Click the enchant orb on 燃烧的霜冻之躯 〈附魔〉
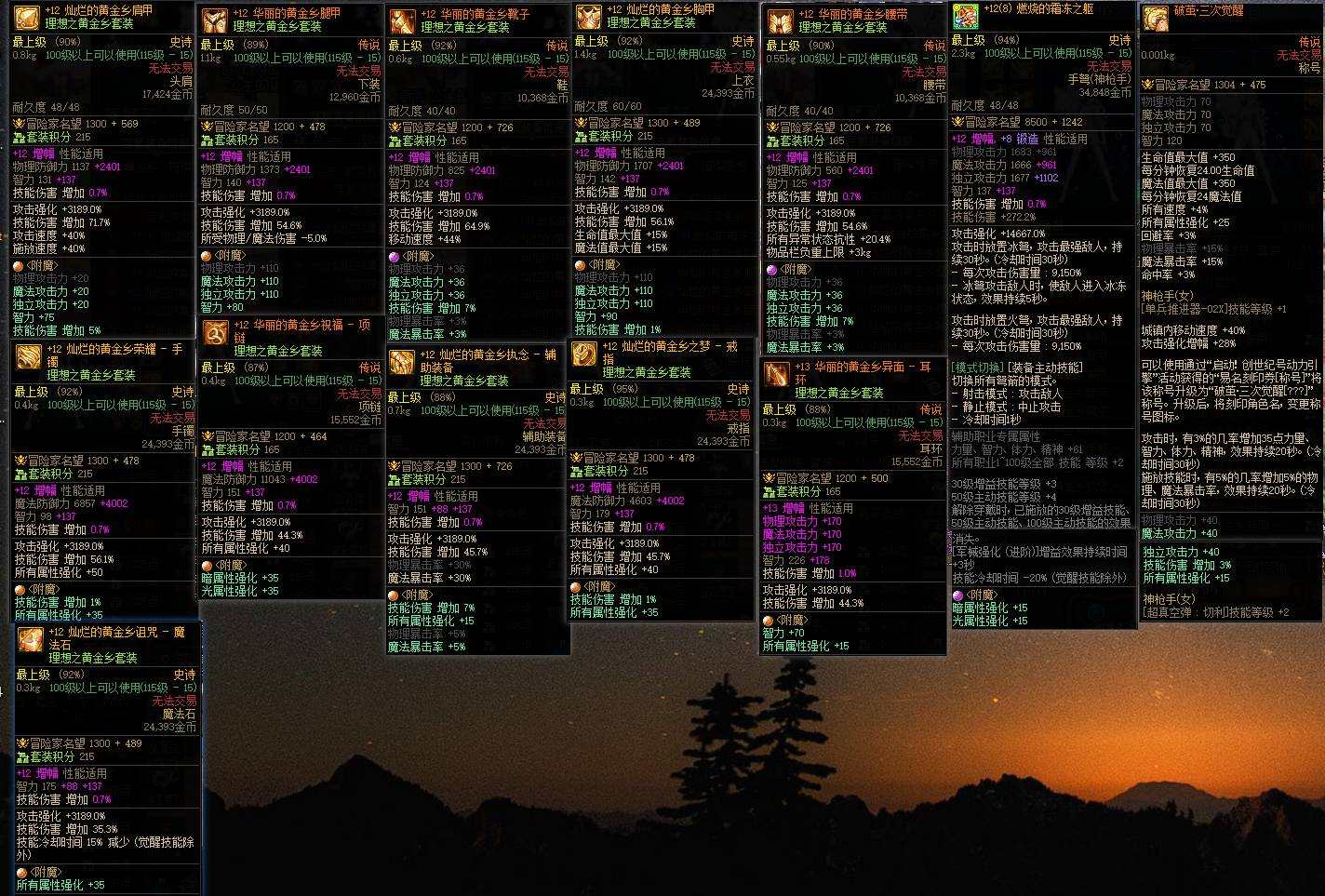This screenshot has width=1325, height=896. (x=958, y=595)
